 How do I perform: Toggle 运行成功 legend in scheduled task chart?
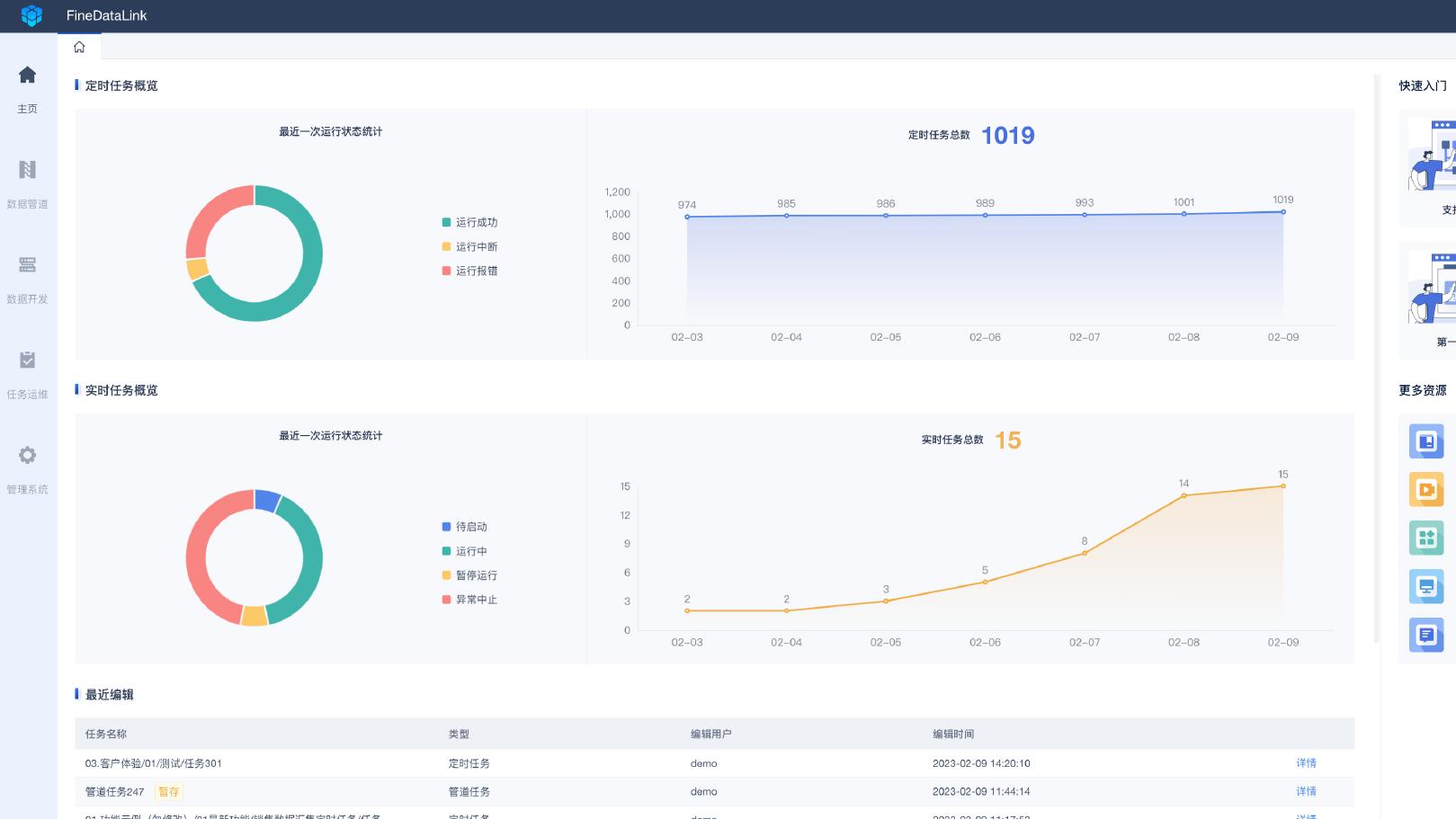coord(470,222)
